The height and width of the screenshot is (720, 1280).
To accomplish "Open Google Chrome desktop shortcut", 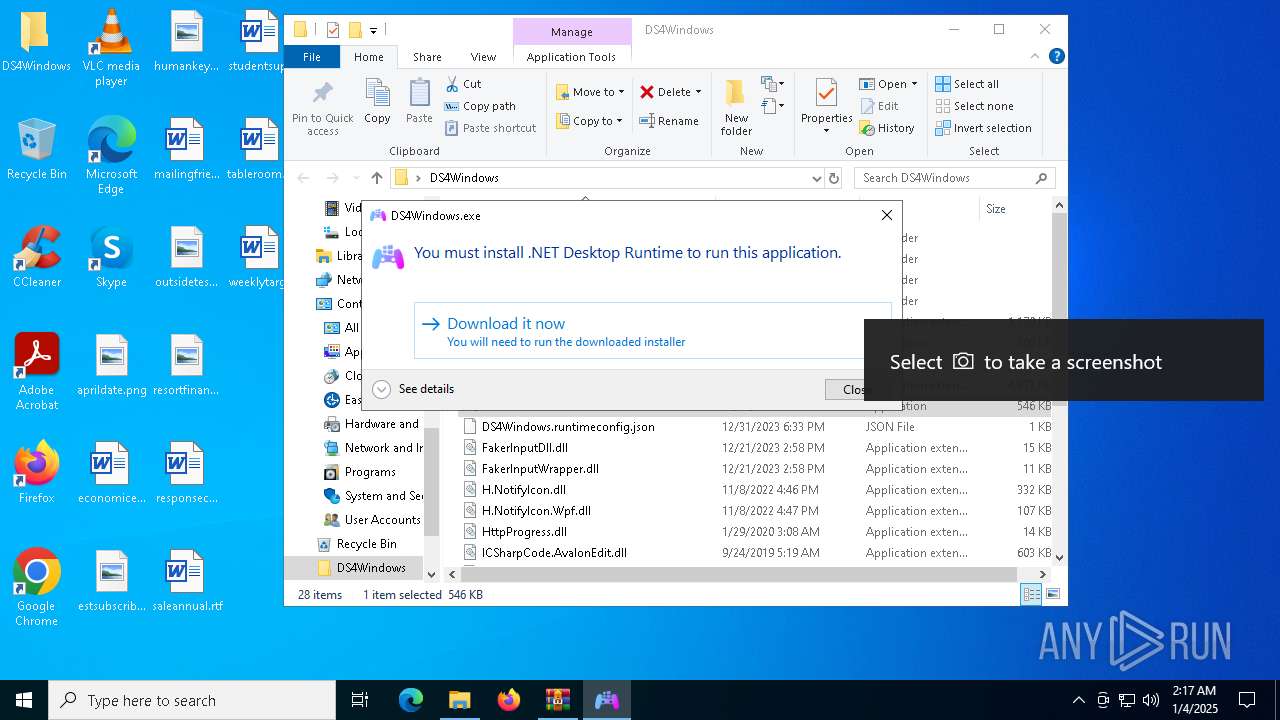I will coord(37,588).
